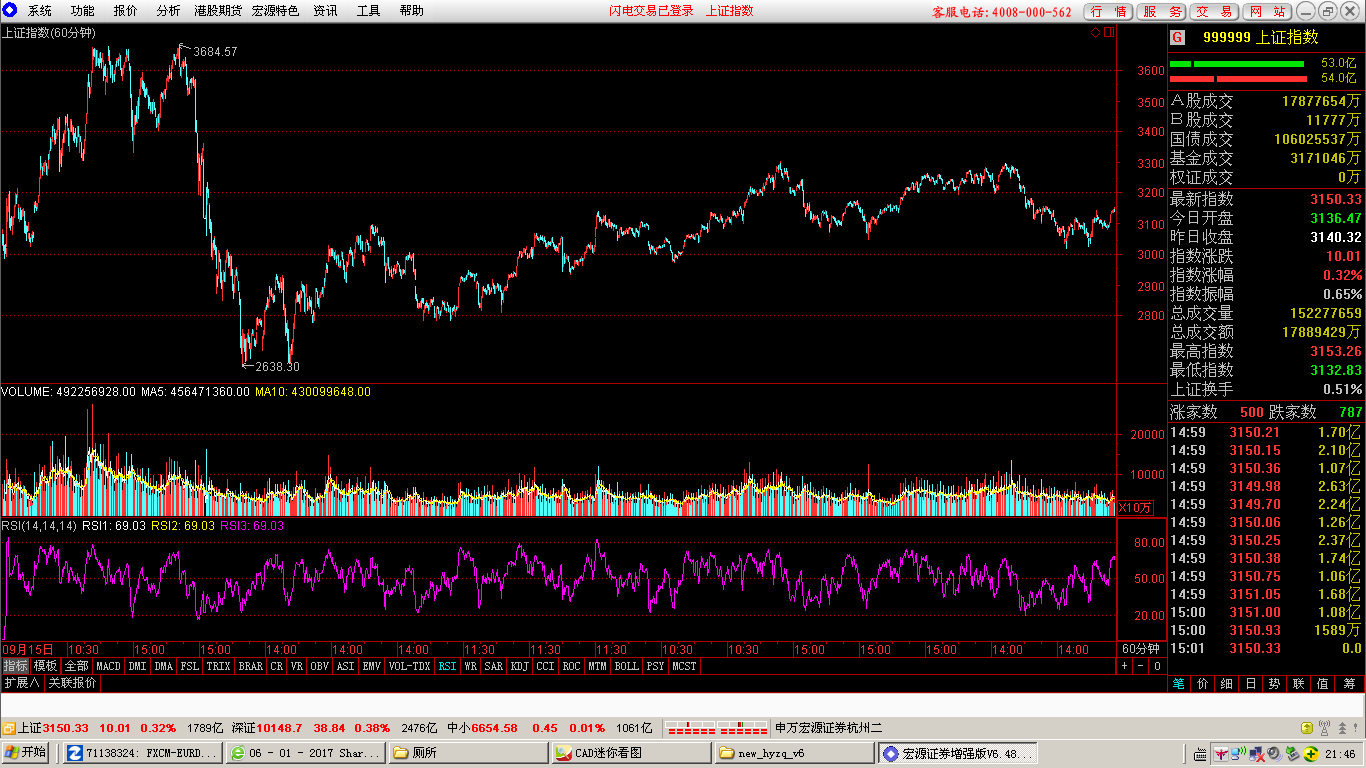
Task: Open the CAD迷你看图 taskbar window
Action: click(x=630, y=753)
